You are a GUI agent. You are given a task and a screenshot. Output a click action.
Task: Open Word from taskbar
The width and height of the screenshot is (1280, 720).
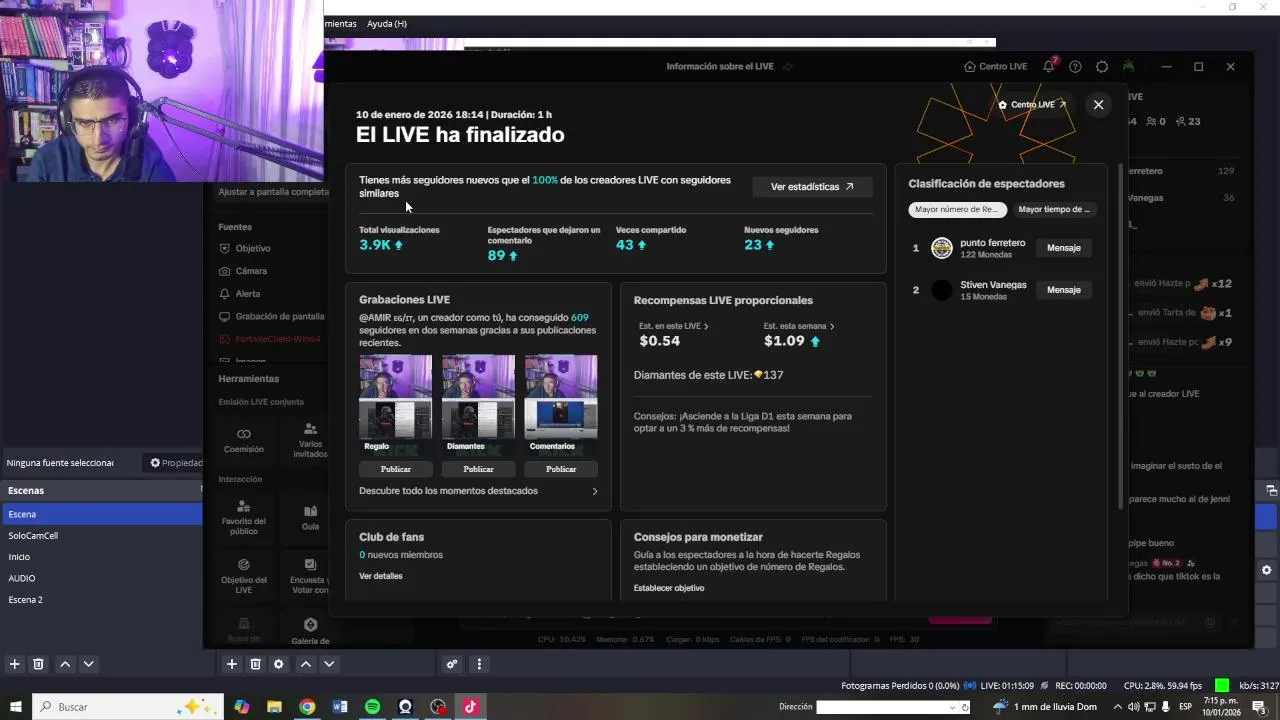340,707
